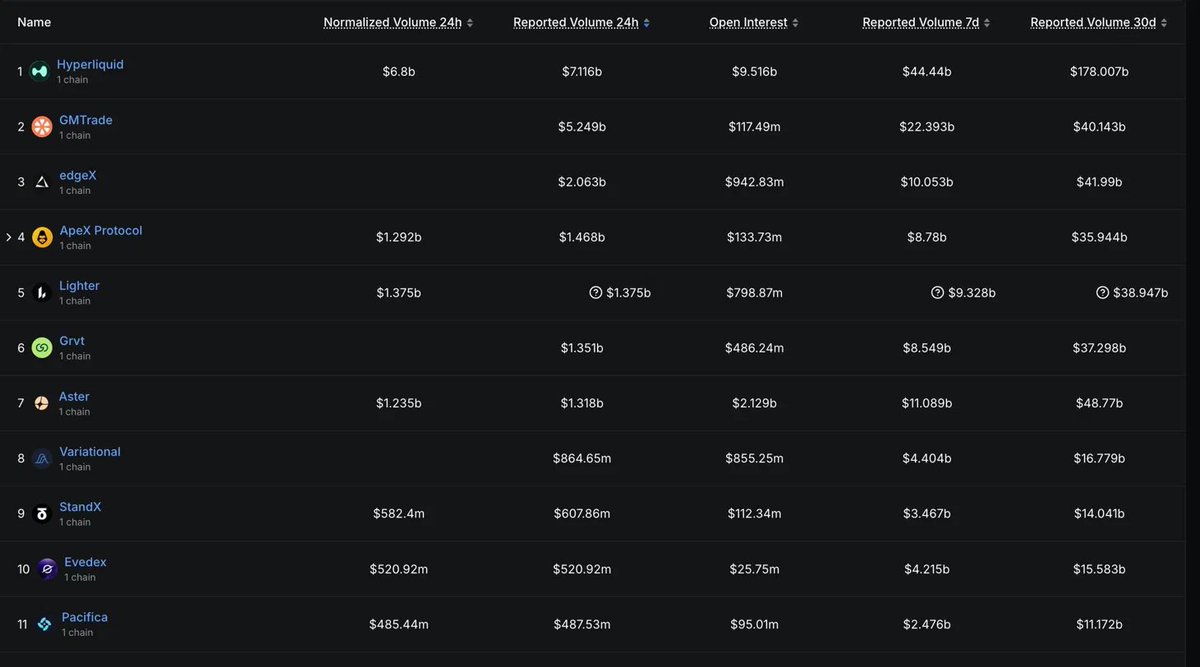Open the Grvt protocol link
Image resolution: width=1200 pixels, height=667 pixels.
72,341
